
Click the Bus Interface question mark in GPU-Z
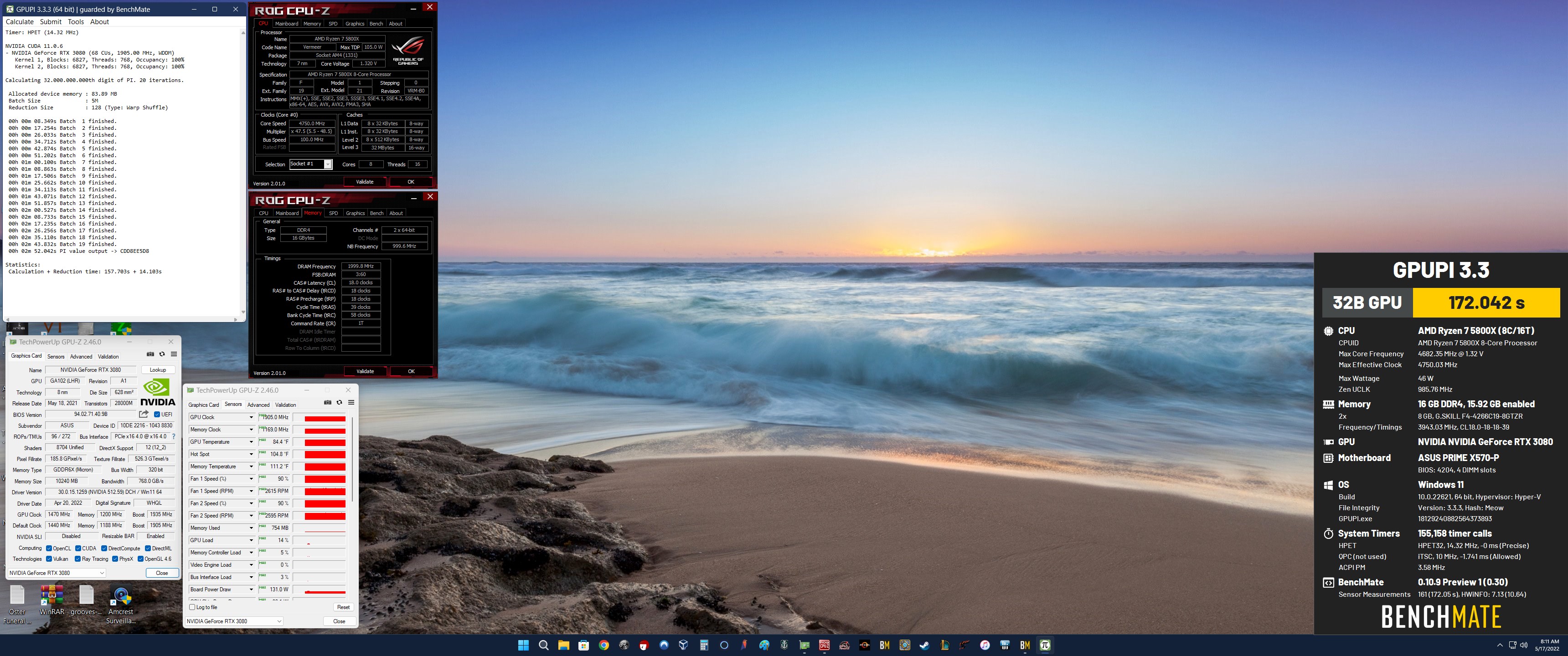pos(174,436)
